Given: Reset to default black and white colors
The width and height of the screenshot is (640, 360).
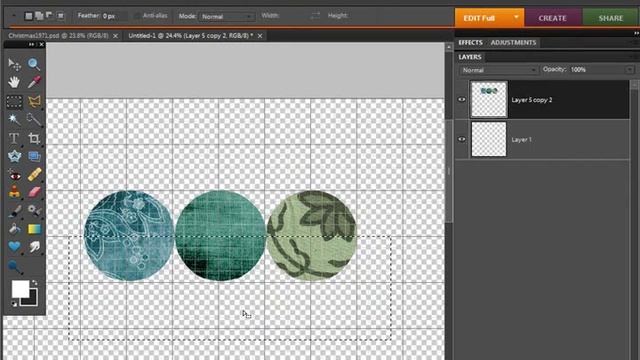Looking at the screenshot, I should (14, 304).
